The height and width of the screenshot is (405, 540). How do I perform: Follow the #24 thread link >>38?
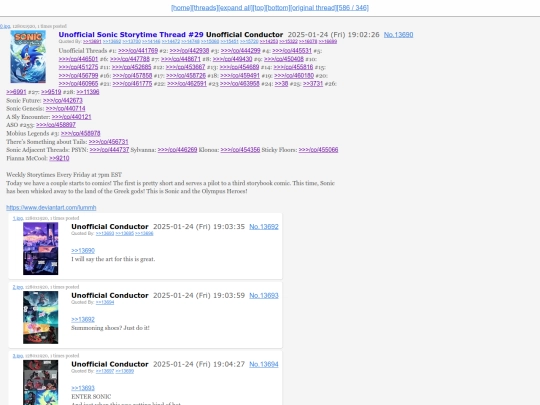(x=281, y=84)
